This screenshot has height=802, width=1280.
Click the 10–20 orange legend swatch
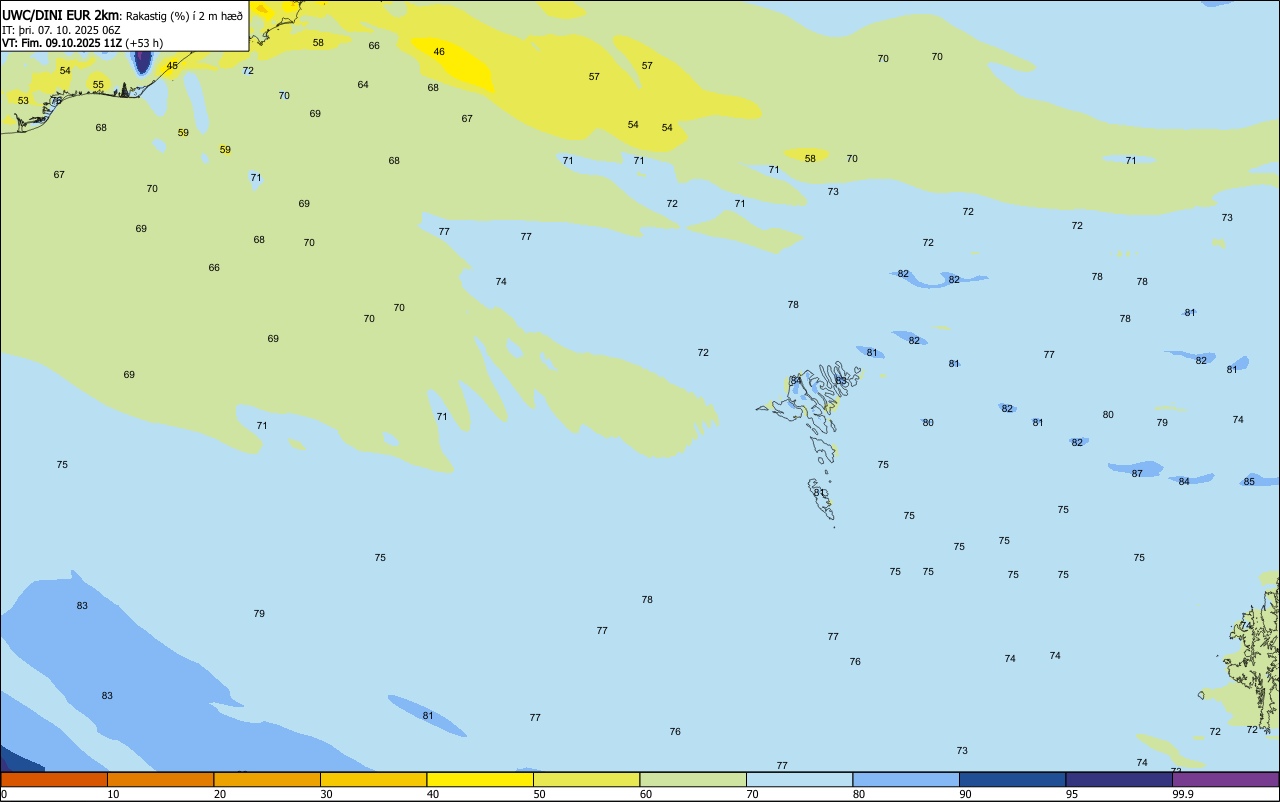click(160, 779)
